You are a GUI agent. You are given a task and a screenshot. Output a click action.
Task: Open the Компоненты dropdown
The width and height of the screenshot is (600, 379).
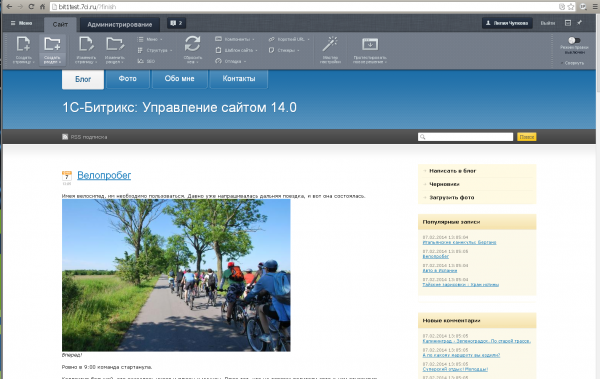(235, 39)
